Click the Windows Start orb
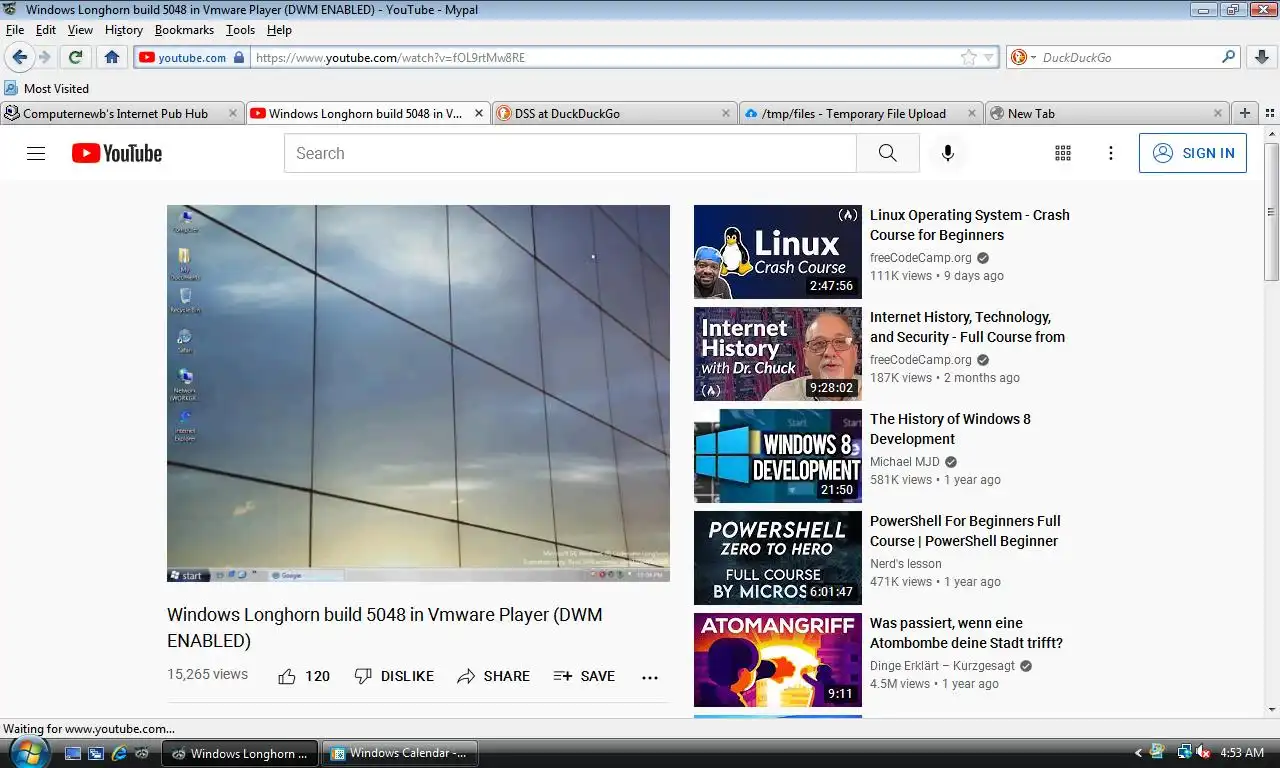The width and height of the screenshot is (1280, 768). (x=29, y=752)
